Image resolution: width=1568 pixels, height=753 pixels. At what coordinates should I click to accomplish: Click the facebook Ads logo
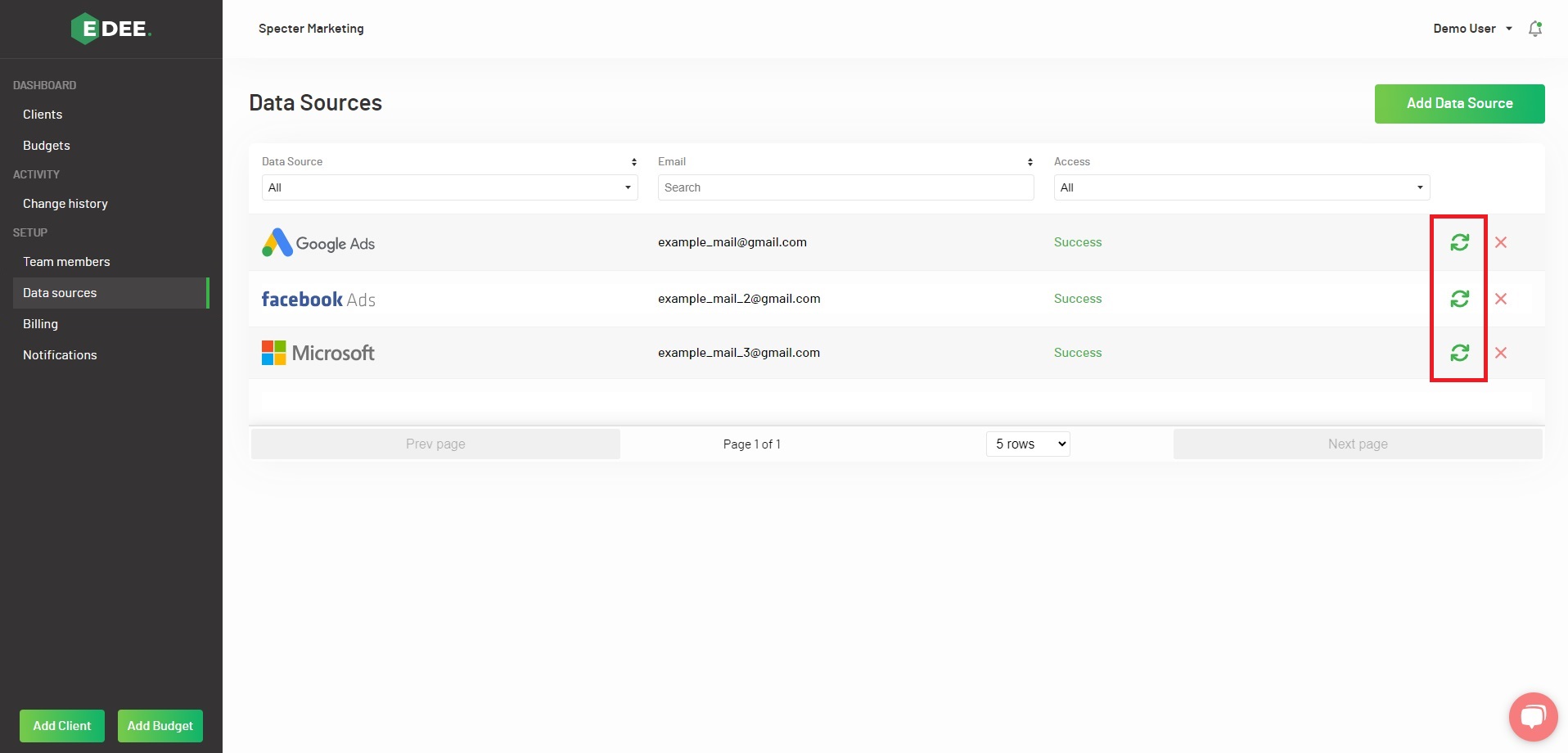(x=318, y=300)
